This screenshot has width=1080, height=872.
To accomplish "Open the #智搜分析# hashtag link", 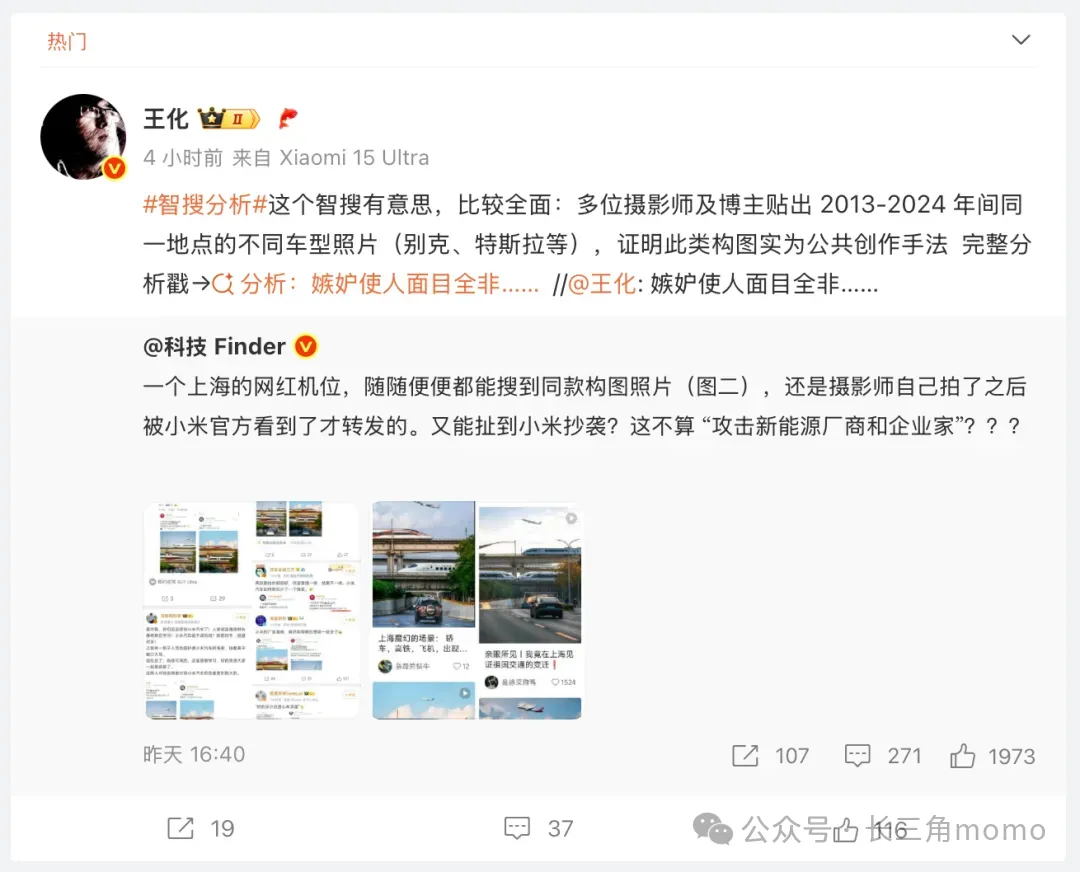I will 205,205.
